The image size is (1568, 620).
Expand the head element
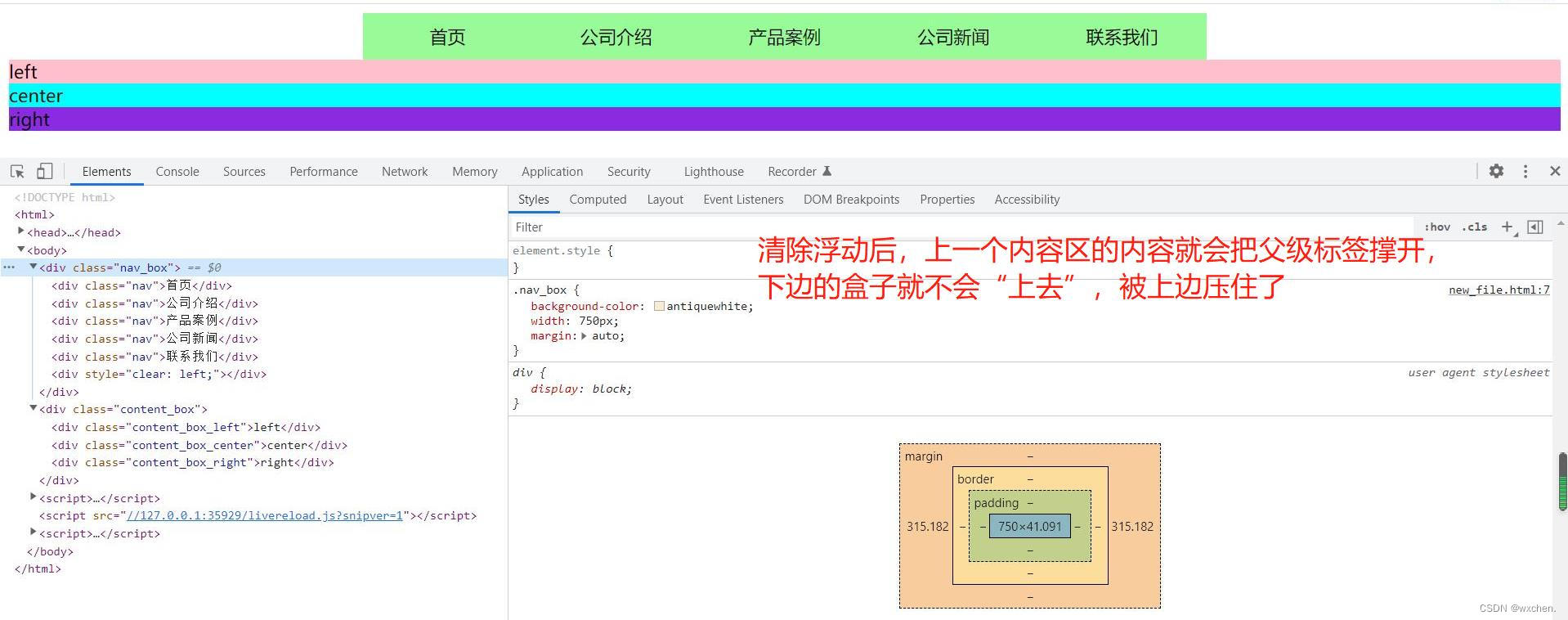[x=20, y=231]
